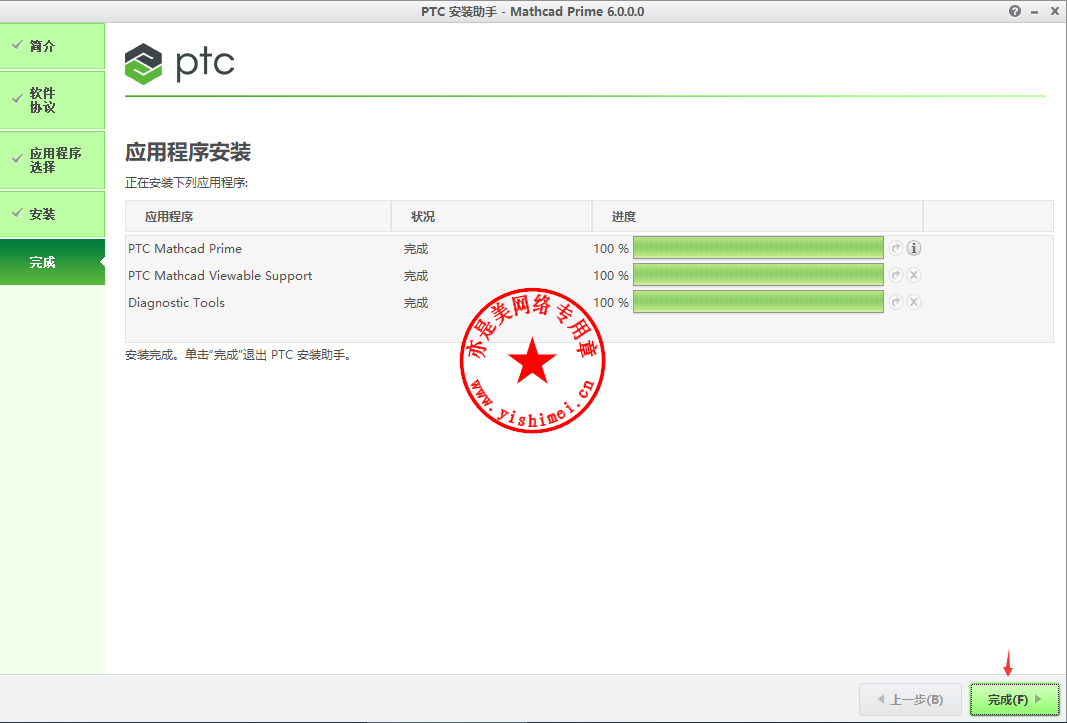
Task: Click 完成 status of Diagnostic Tools
Action: click(x=416, y=303)
